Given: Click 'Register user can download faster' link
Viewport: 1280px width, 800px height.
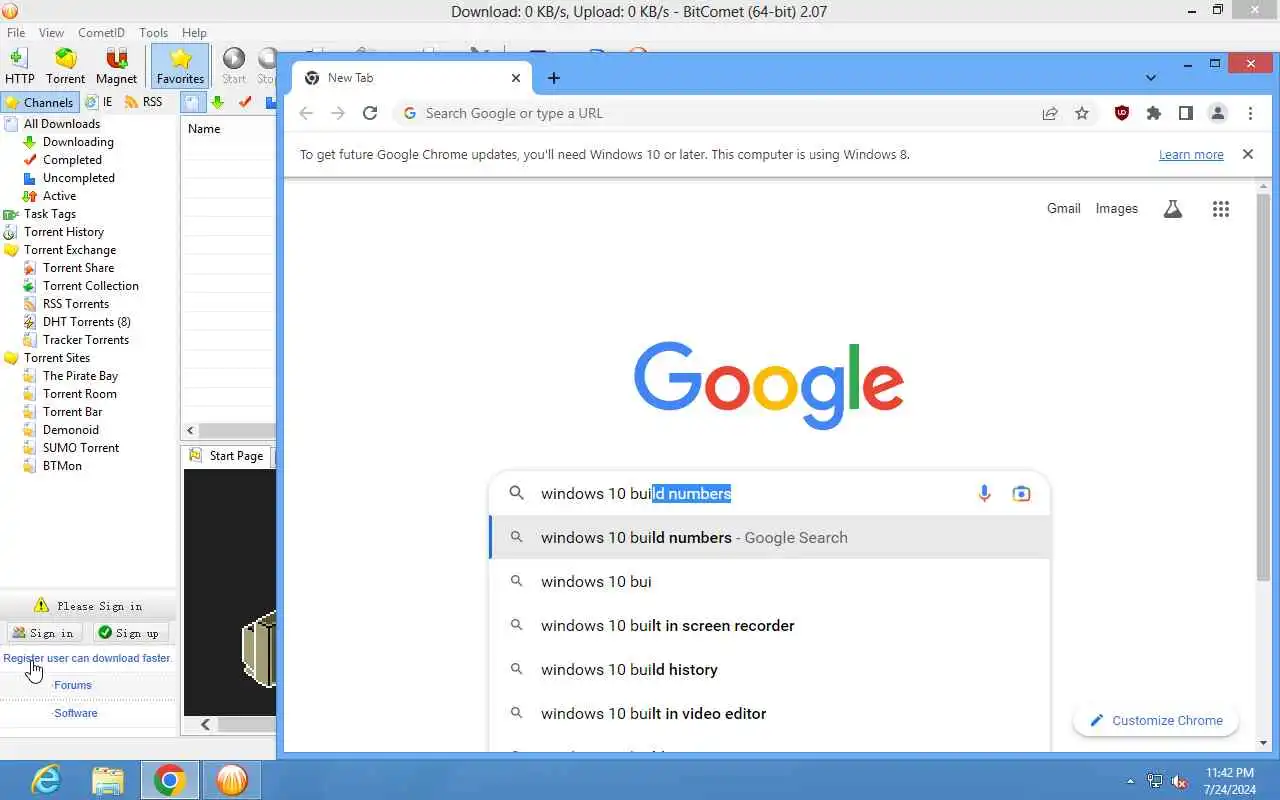Looking at the screenshot, I should point(87,658).
